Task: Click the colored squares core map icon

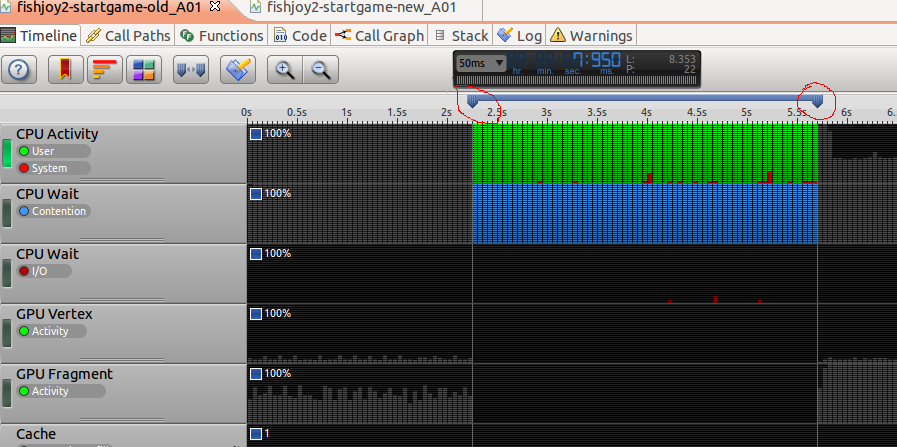Action: [x=144, y=70]
